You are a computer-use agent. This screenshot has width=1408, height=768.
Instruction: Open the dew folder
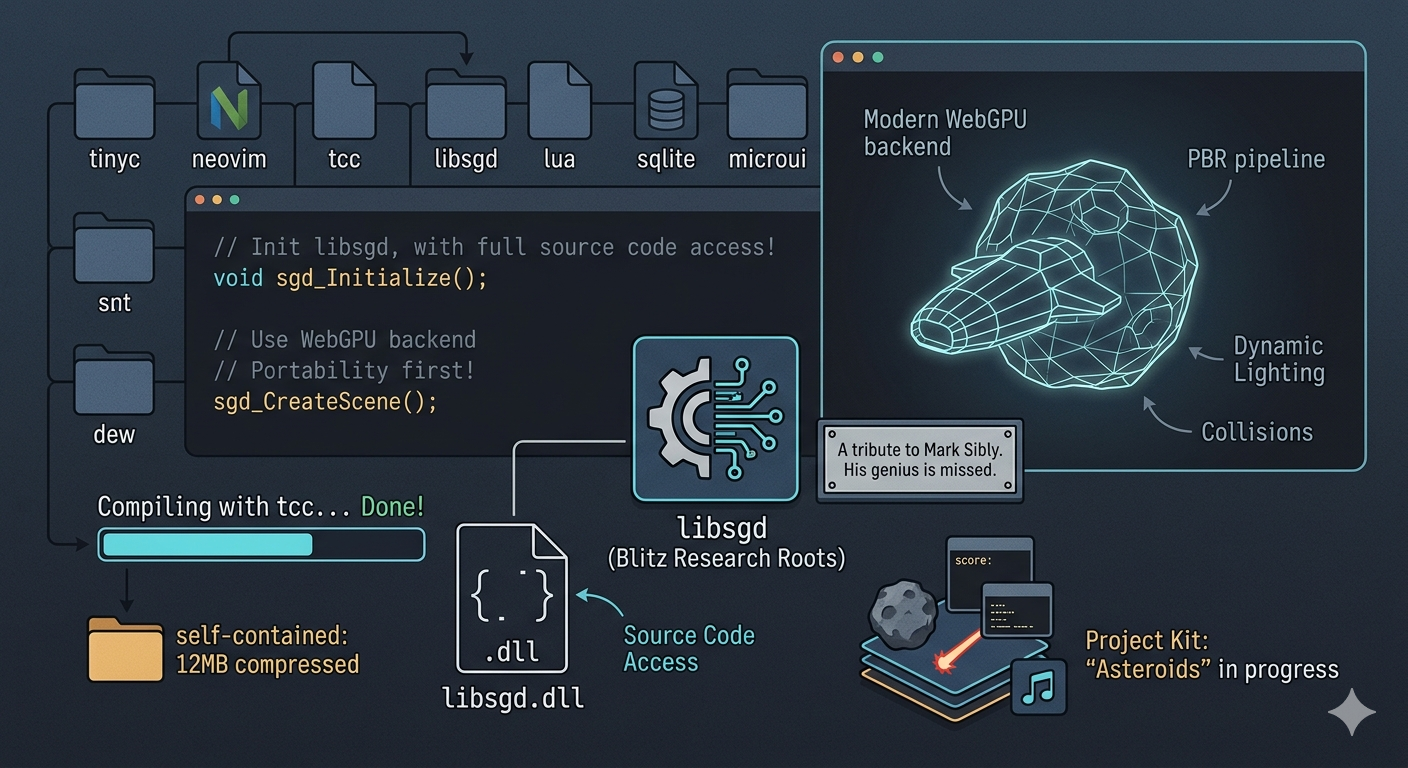click(114, 380)
